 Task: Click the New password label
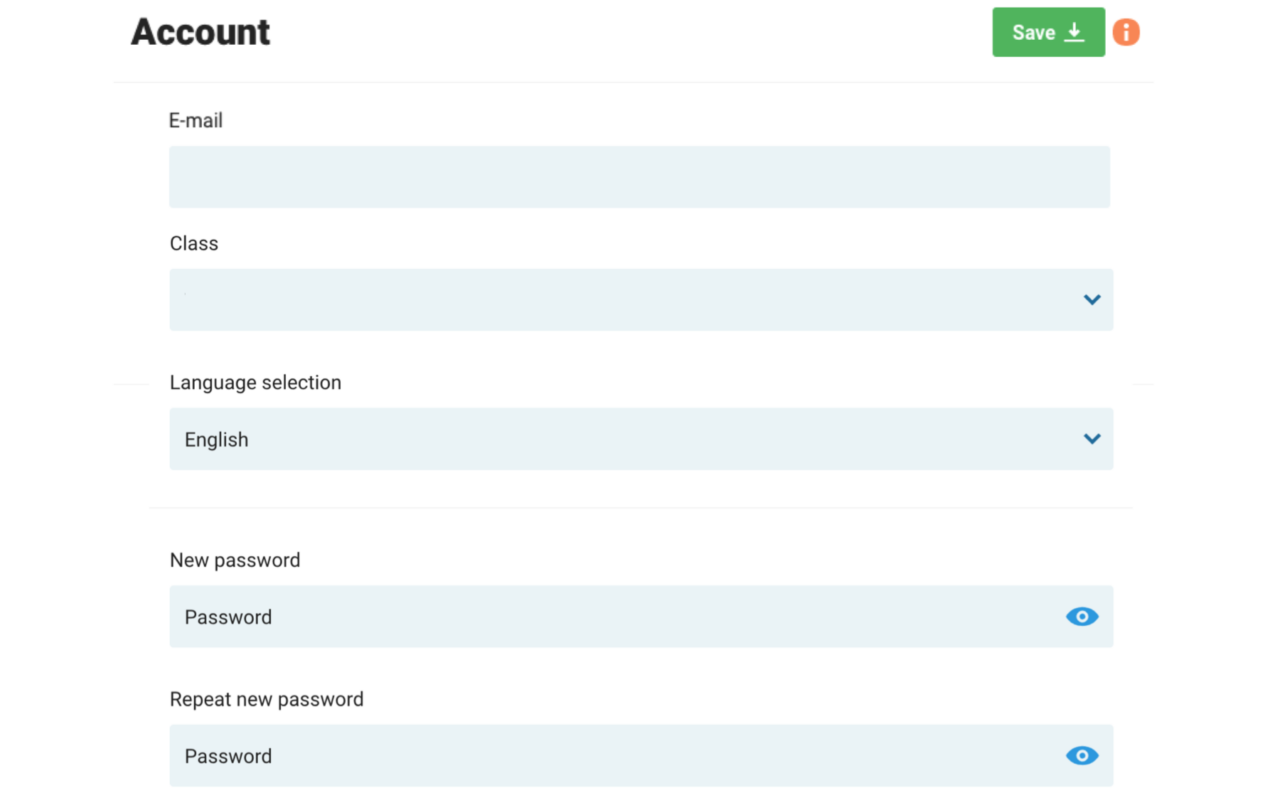point(235,560)
